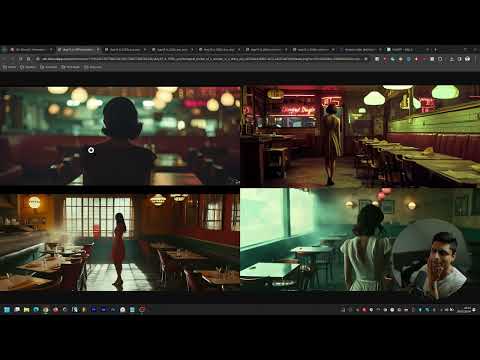
Task: Click the browser address bar URL
Action: pyautogui.click(x=202, y=59)
